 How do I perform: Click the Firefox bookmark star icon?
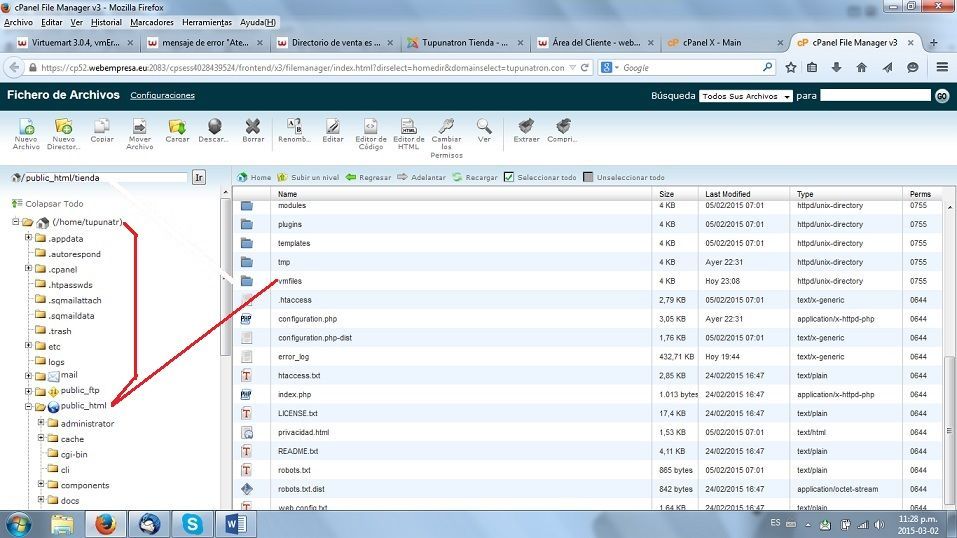click(791, 67)
